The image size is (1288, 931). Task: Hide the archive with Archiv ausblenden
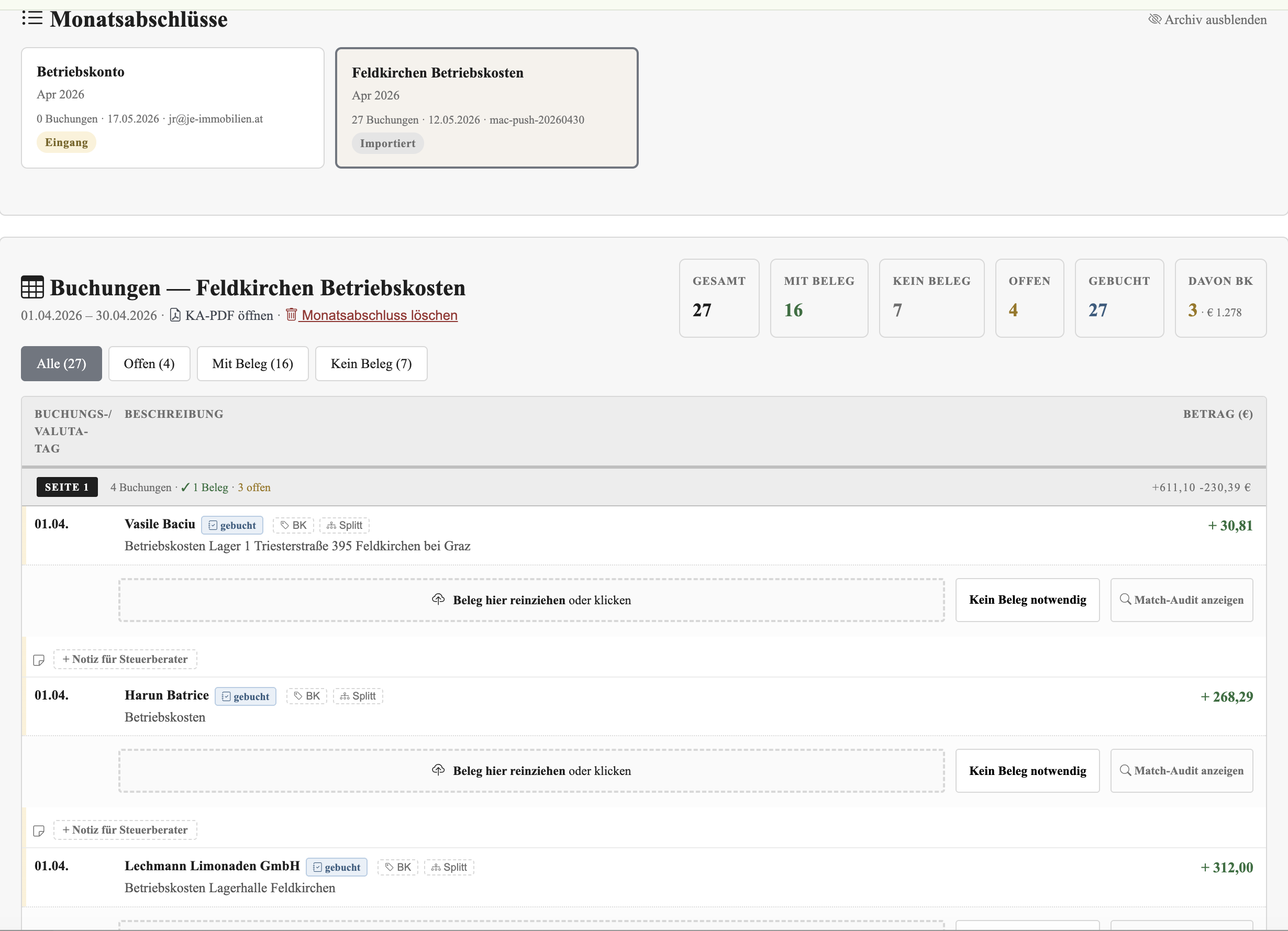[1207, 20]
